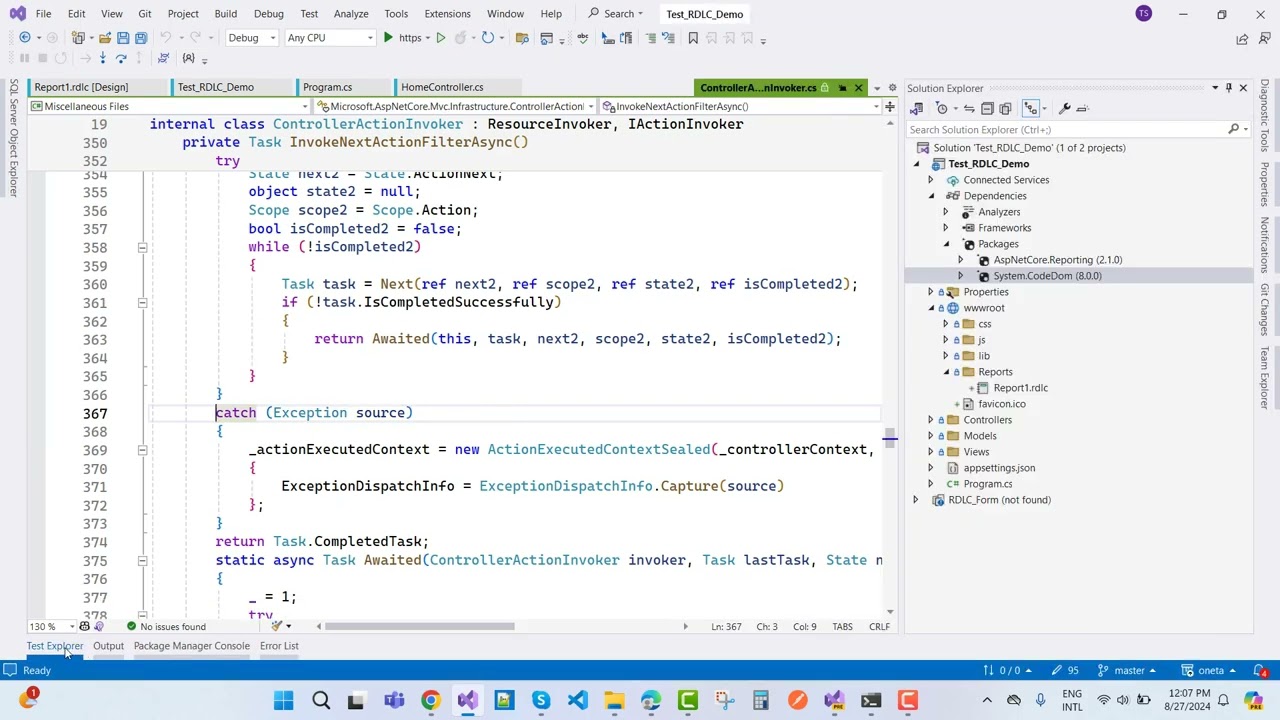Open the Build menu

(x=225, y=14)
